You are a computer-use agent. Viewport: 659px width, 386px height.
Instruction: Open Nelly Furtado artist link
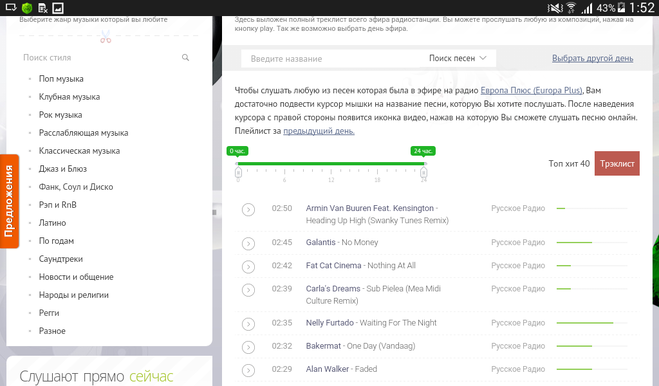[330, 323]
